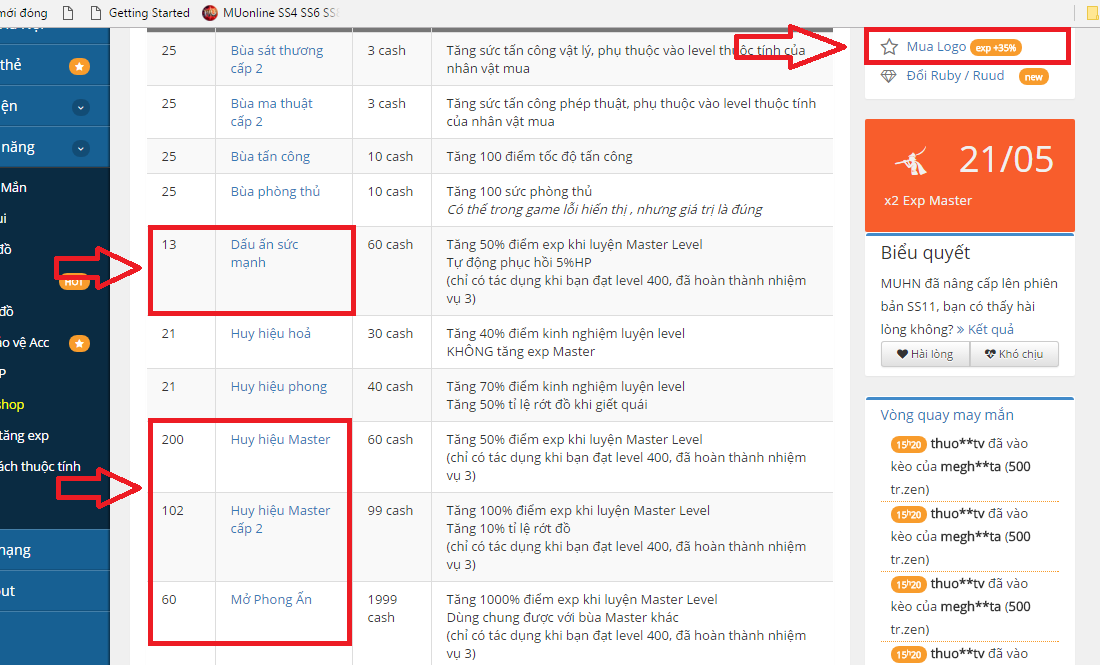Select the 'Mắn' sidebar menu item
Image resolution: width=1100 pixels, height=666 pixels.
[x=13, y=187]
